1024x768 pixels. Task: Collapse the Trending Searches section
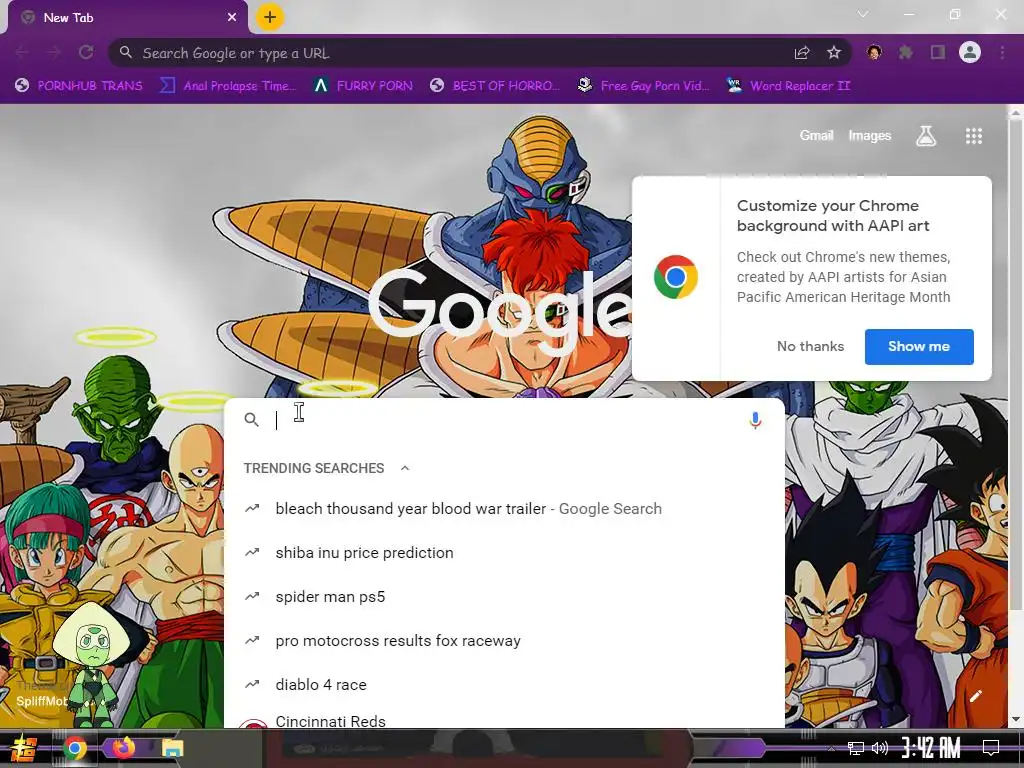tap(405, 468)
